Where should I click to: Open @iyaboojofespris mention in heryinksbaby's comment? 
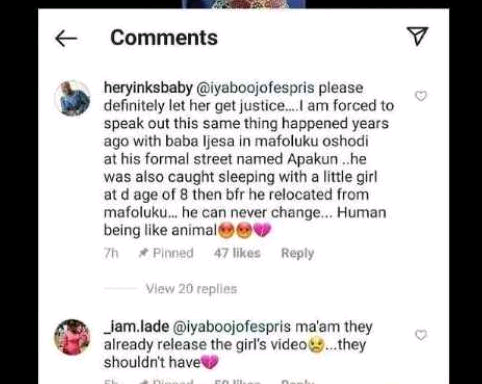tap(255, 88)
